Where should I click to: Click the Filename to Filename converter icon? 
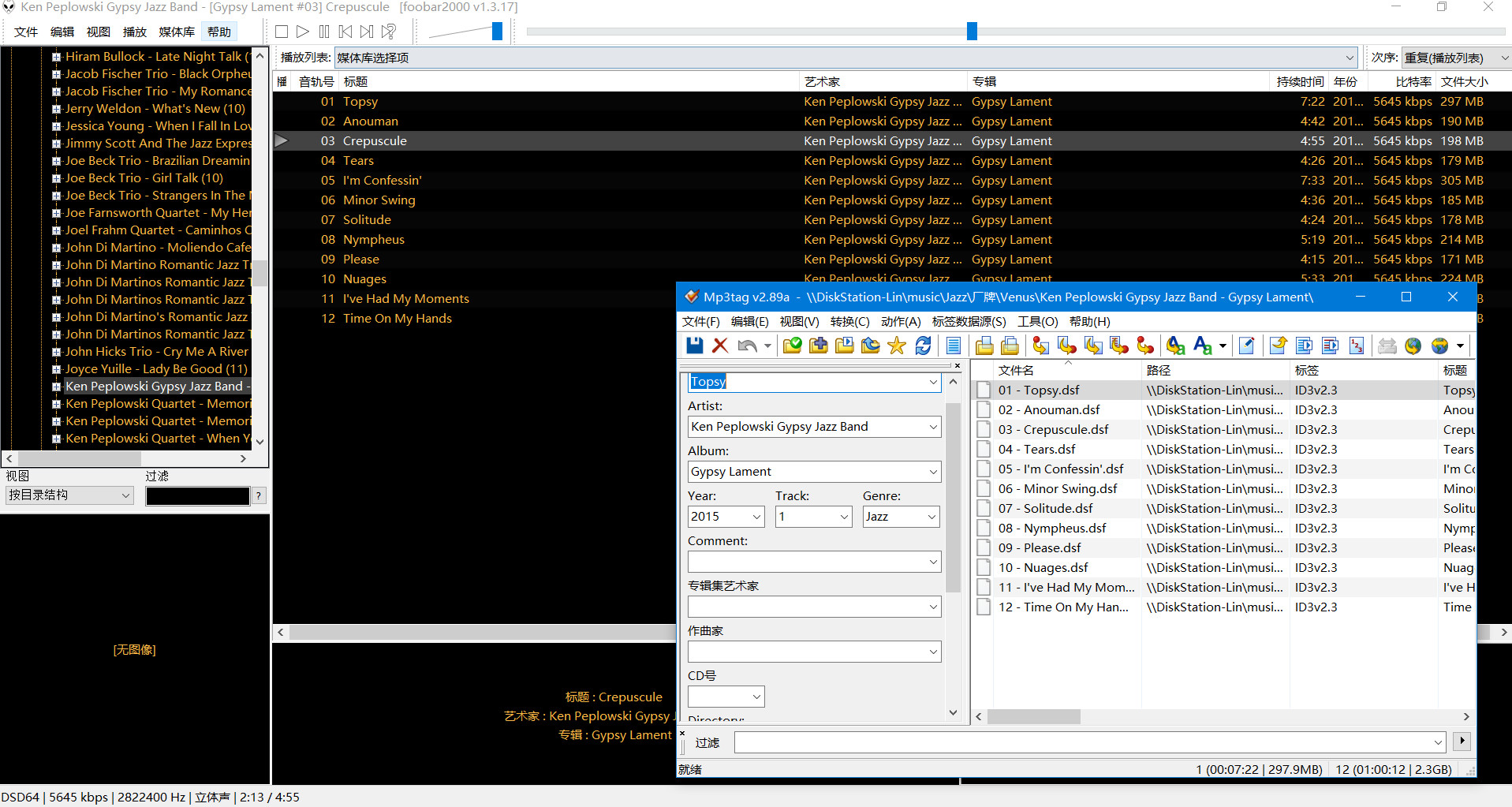pyautogui.click(x=1093, y=346)
